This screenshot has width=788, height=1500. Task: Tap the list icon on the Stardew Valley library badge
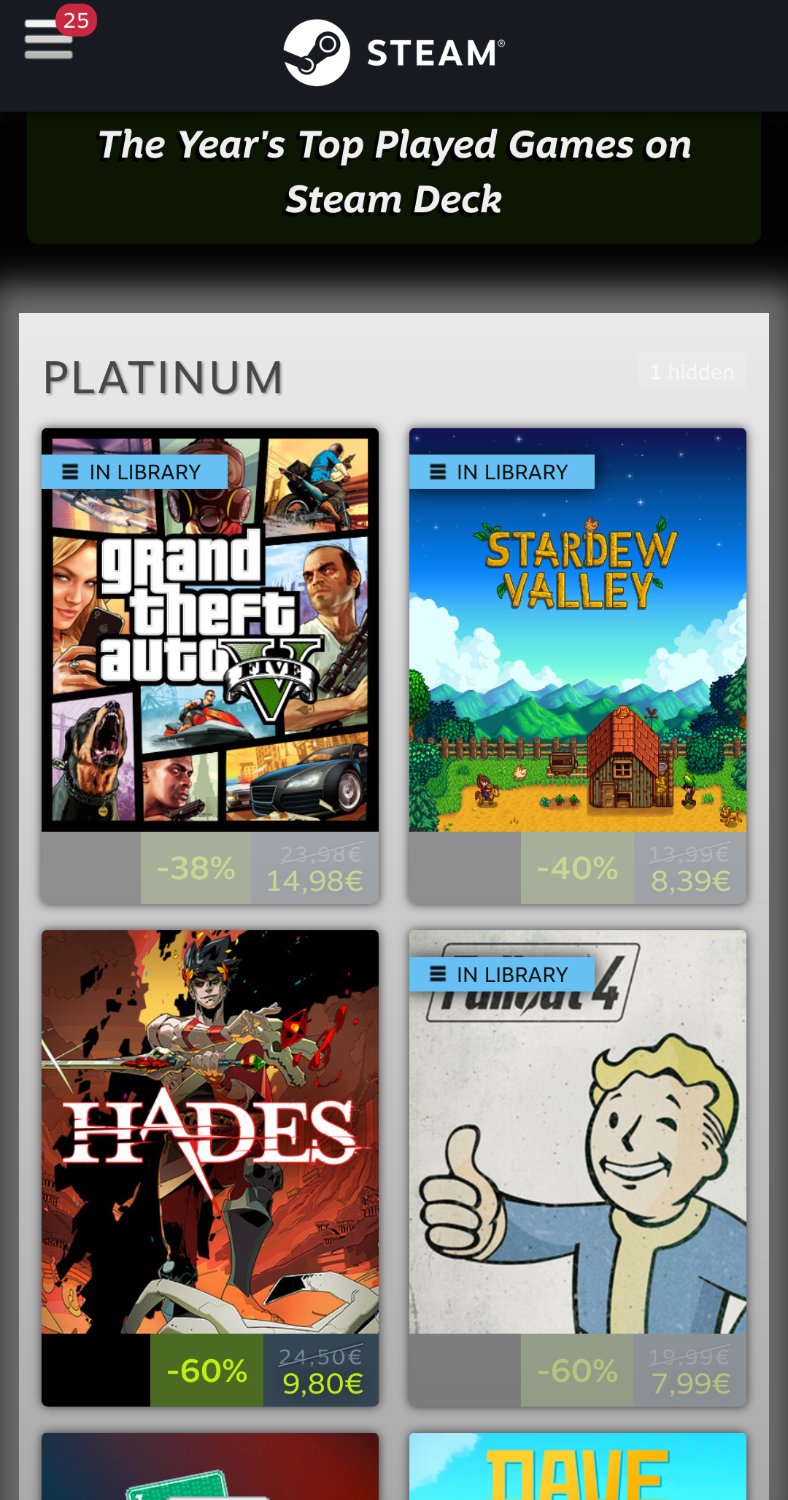pos(438,472)
